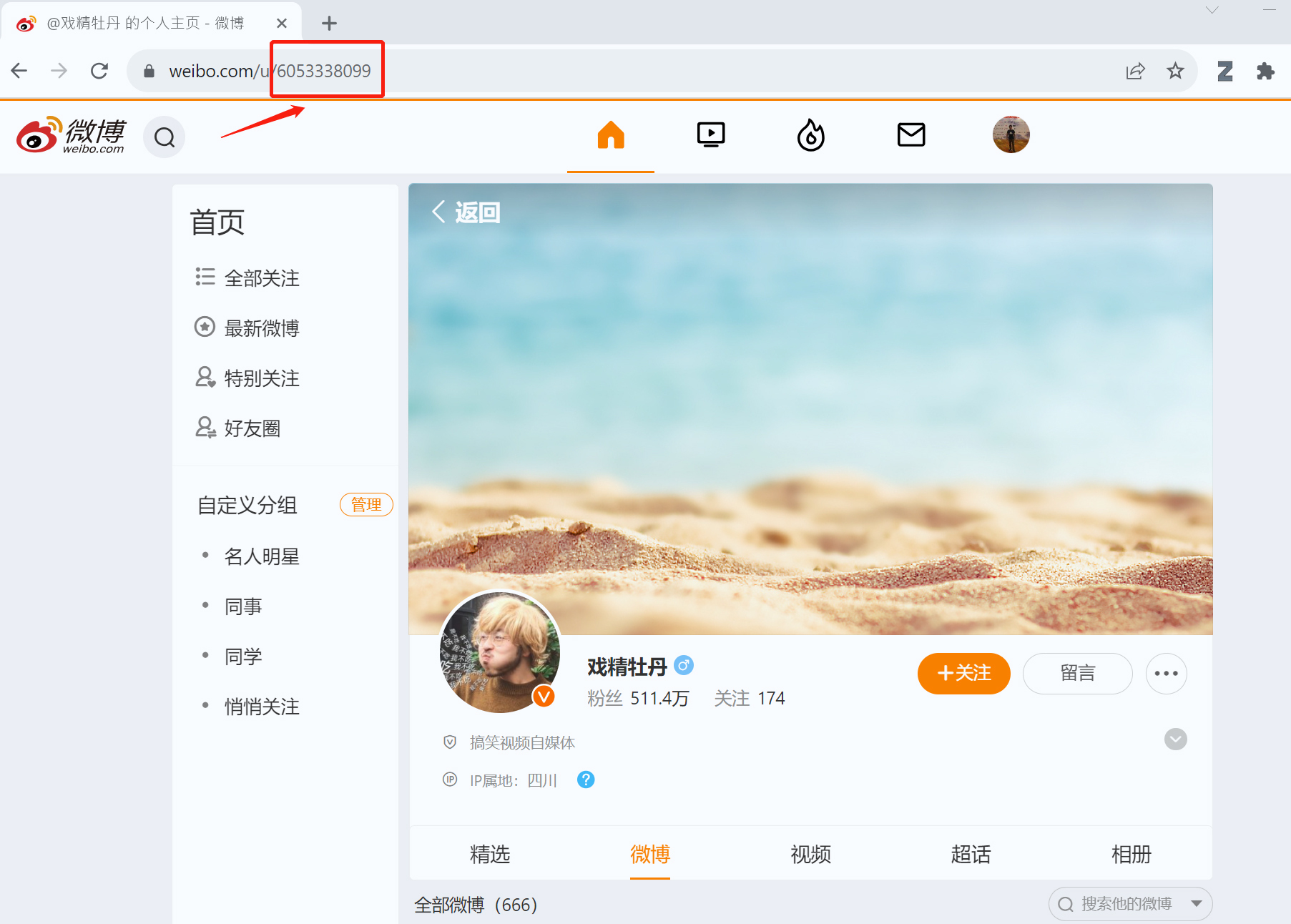The height and width of the screenshot is (924, 1291).
Task: Open the video channel icon
Action: 710,135
